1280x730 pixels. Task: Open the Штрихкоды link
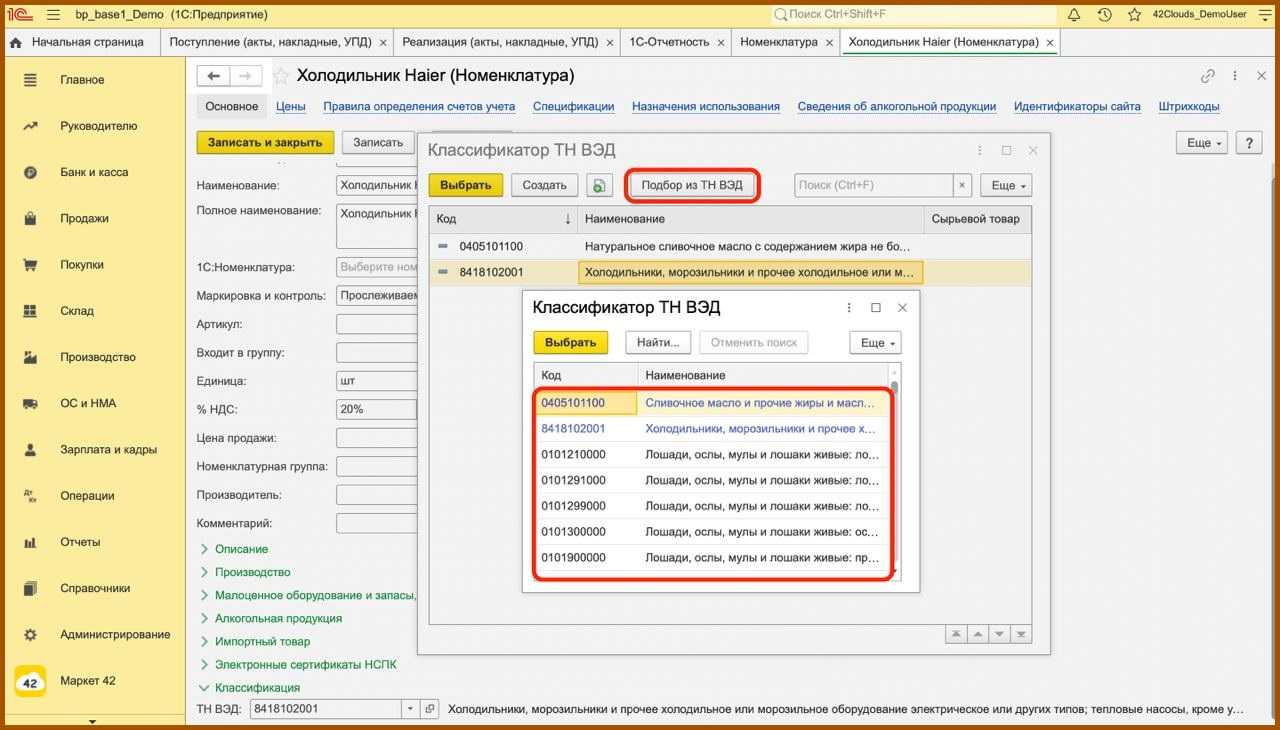1189,107
